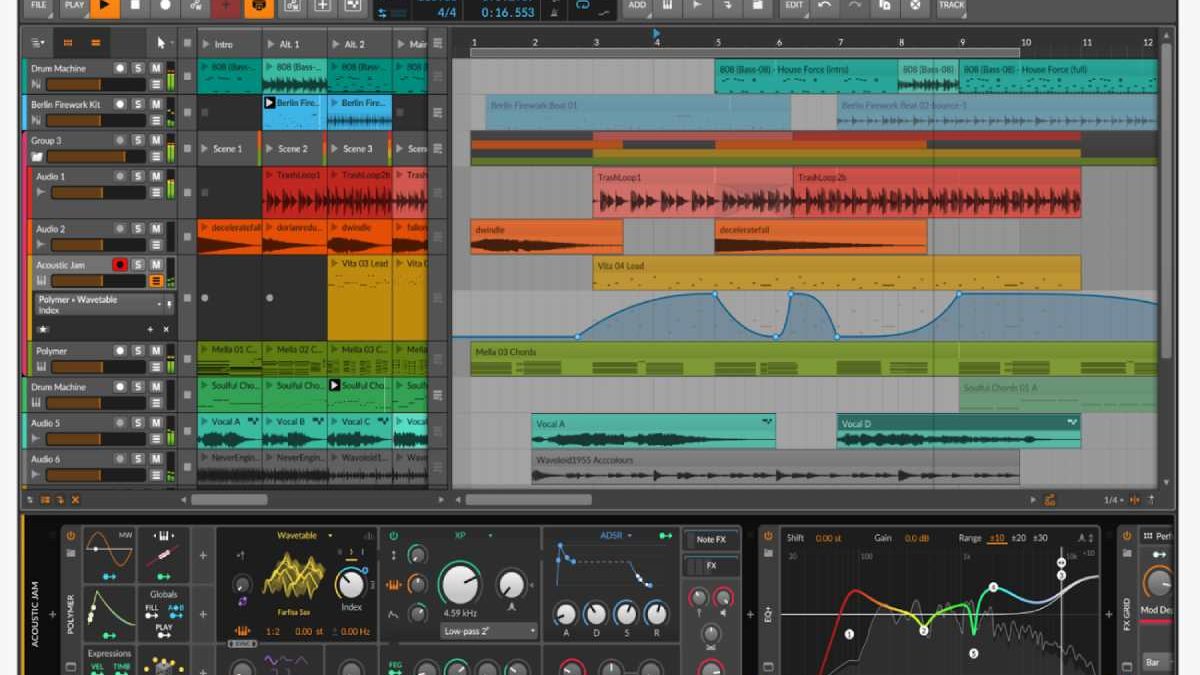Mute the Polymer track
This screenshot has height=675, width=1200.
pos(156,351)
